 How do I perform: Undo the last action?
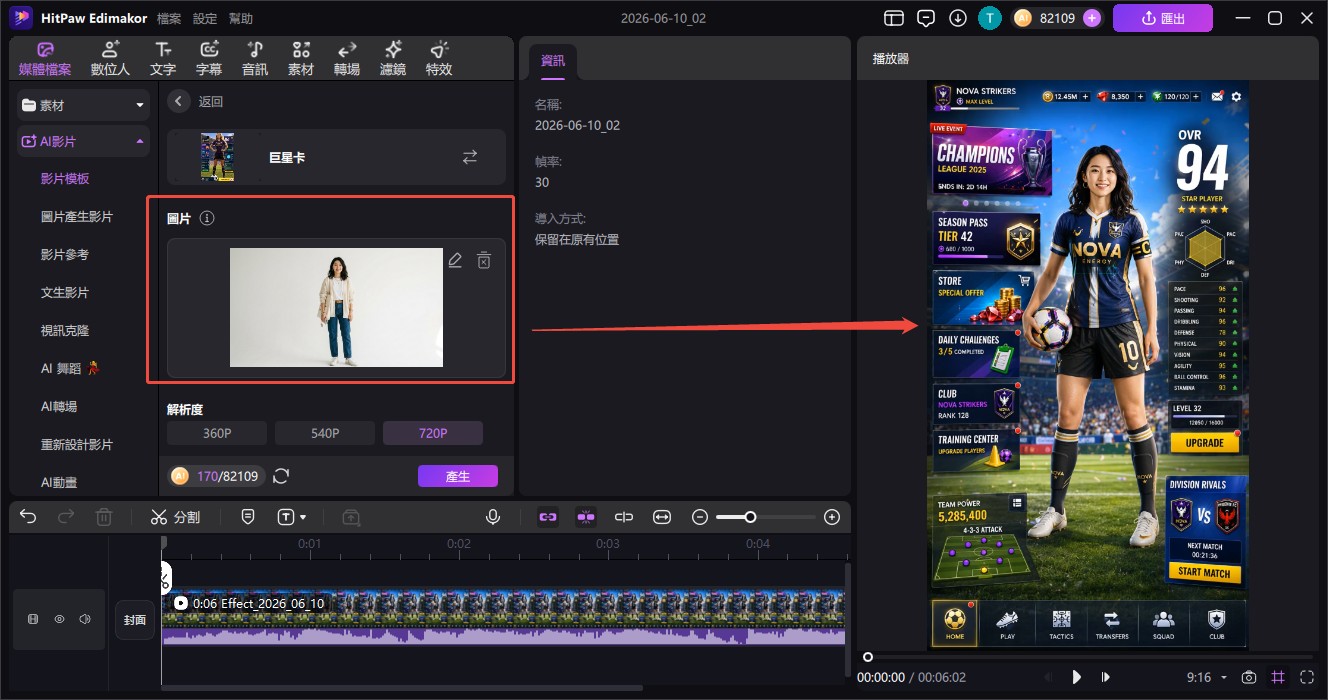point(28,517)
